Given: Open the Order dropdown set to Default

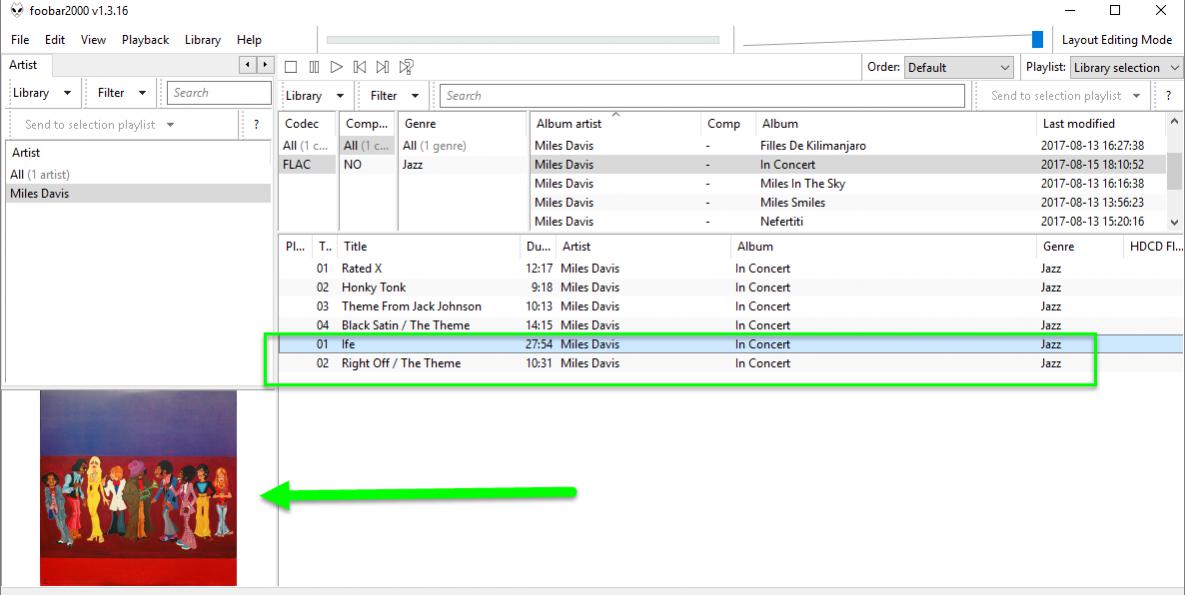Looking at the screenshot, I should click(x=958, y=68).
